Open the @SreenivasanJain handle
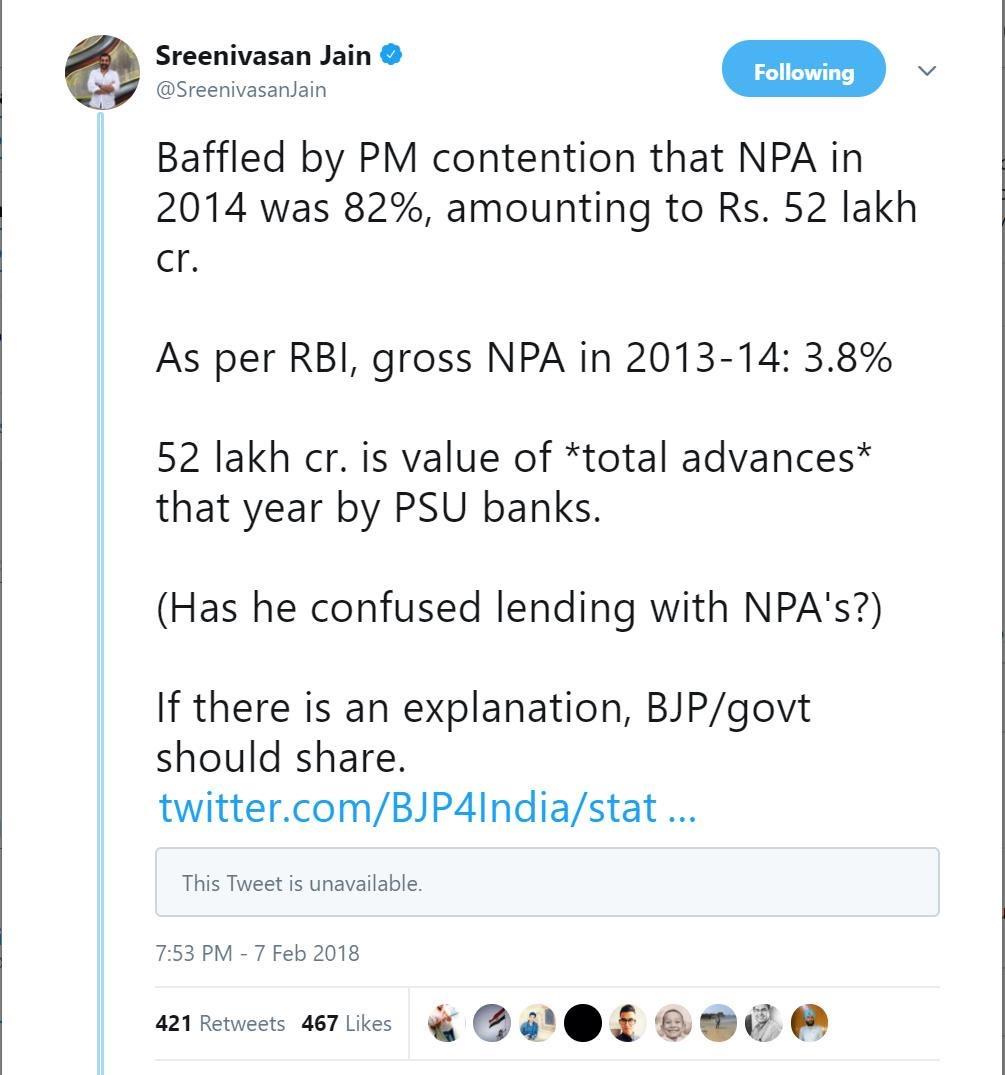Image resolution: width=1005 pixels, height=1075 pixels. pyautogui.click(x=241, y=90)
